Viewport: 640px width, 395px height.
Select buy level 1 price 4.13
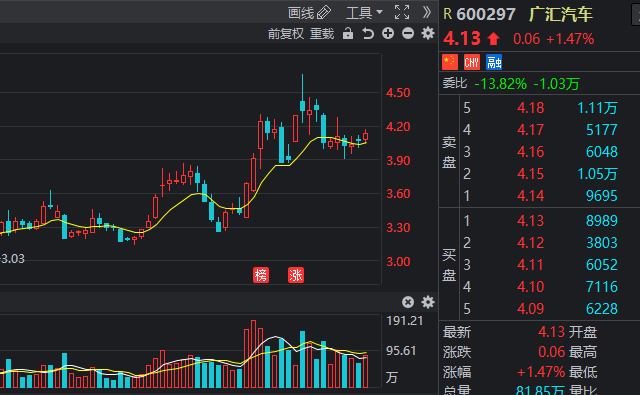(531, 221)
